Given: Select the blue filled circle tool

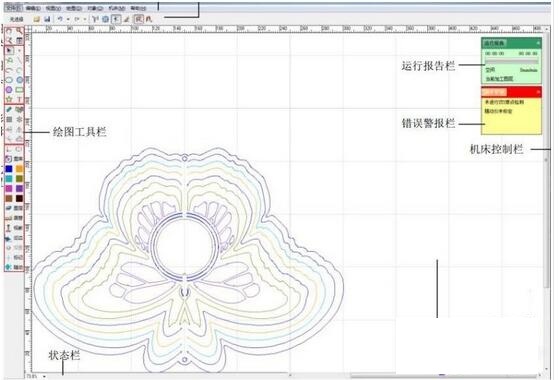Looking at the screenshot, I should coord(20,80).
